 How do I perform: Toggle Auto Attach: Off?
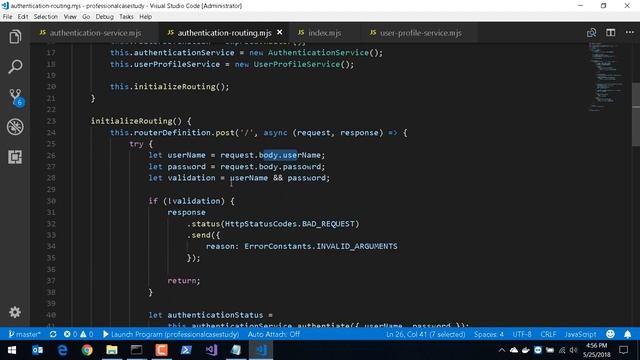(273, 334)
